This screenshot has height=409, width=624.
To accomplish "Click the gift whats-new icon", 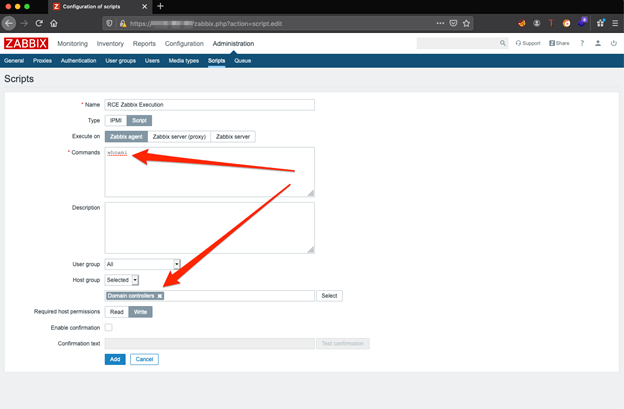I will [x=601, y=23].
